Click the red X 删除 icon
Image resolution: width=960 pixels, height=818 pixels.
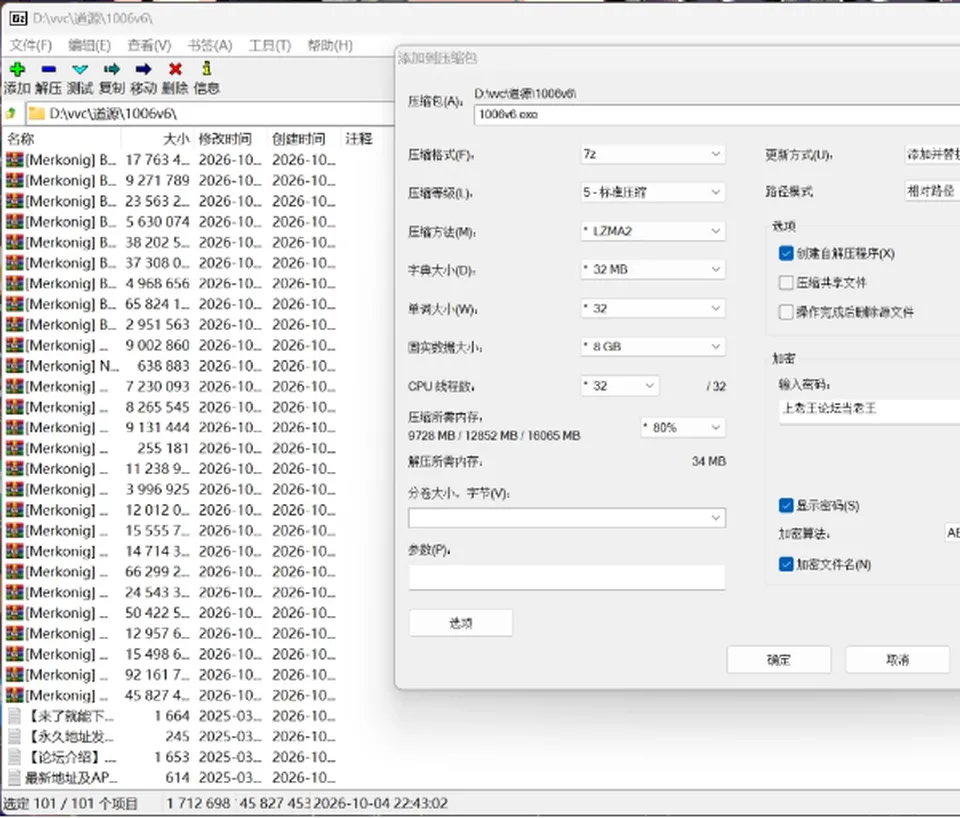(176, 69)
